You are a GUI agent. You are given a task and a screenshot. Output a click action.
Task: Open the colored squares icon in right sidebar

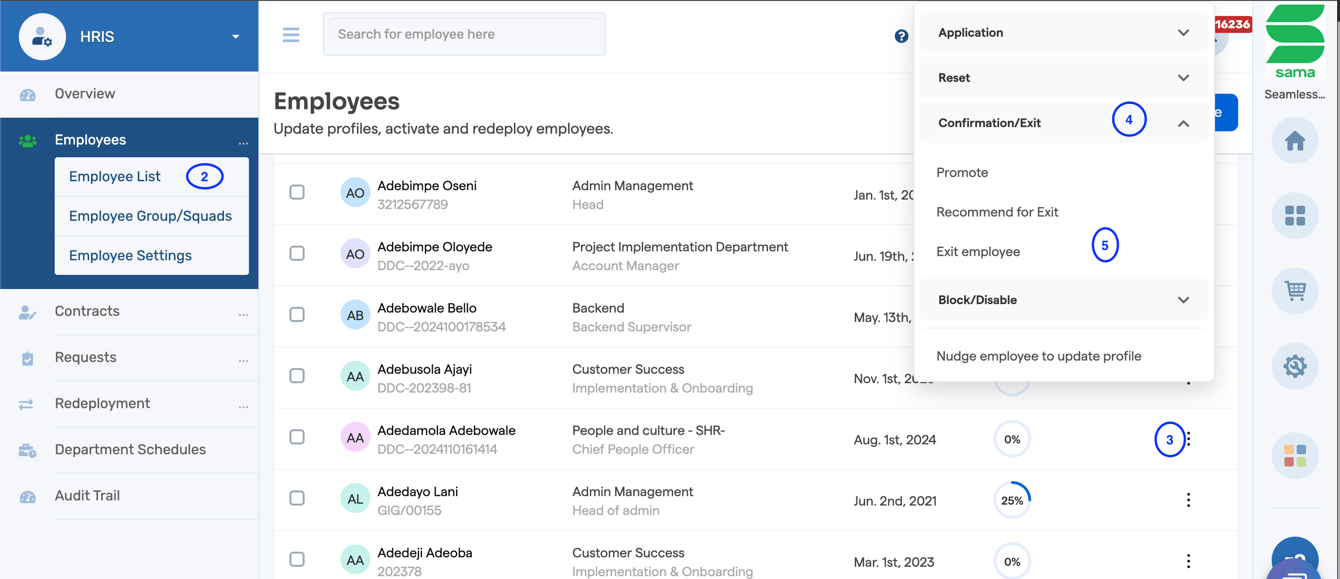1295,456
